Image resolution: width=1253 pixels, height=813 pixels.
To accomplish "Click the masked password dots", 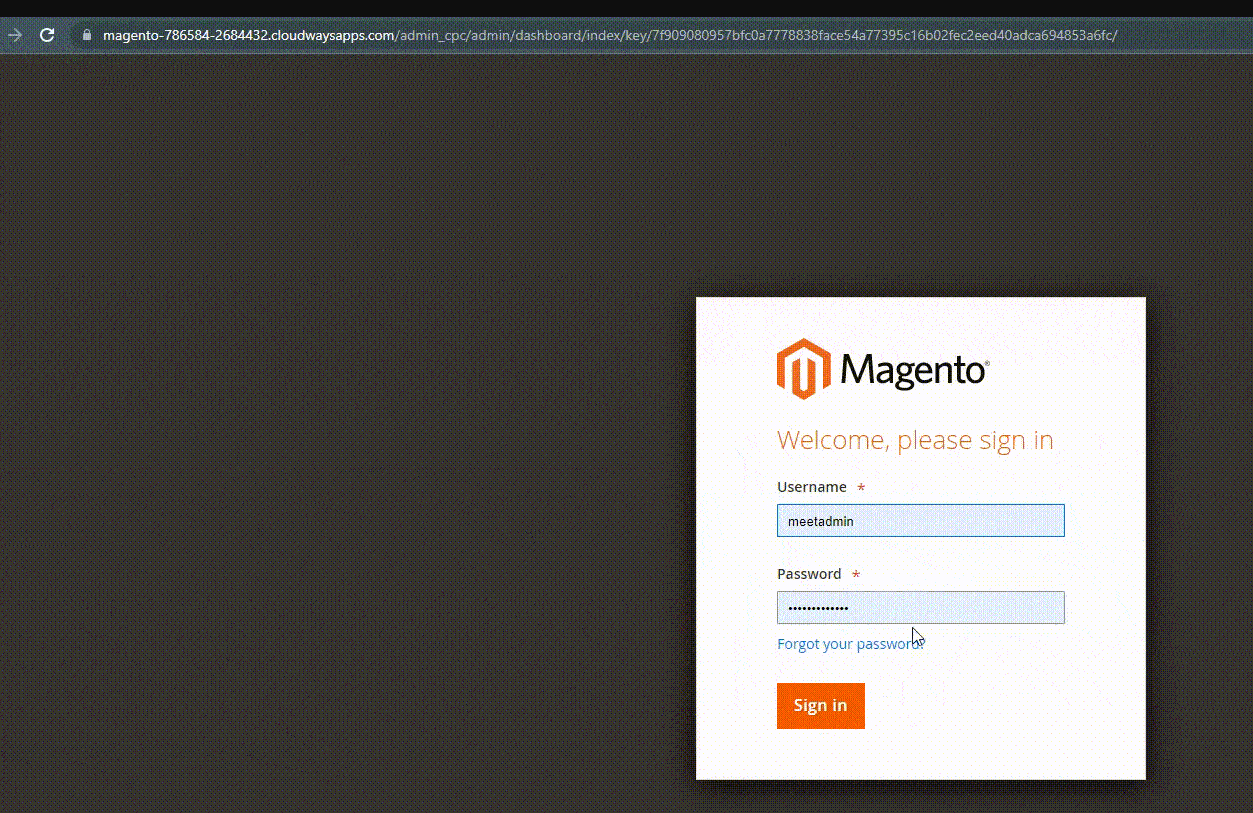I will point(818,607).
